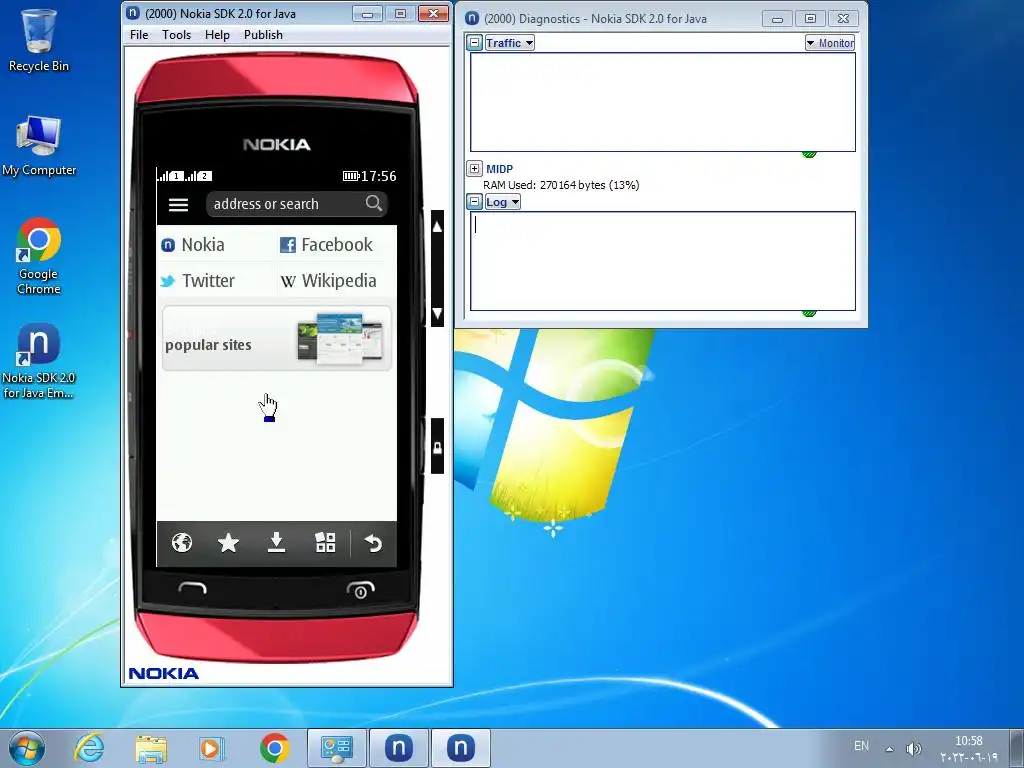
Task: Select the Google Chrome desktop shortcut
Action: click(39, 256)
